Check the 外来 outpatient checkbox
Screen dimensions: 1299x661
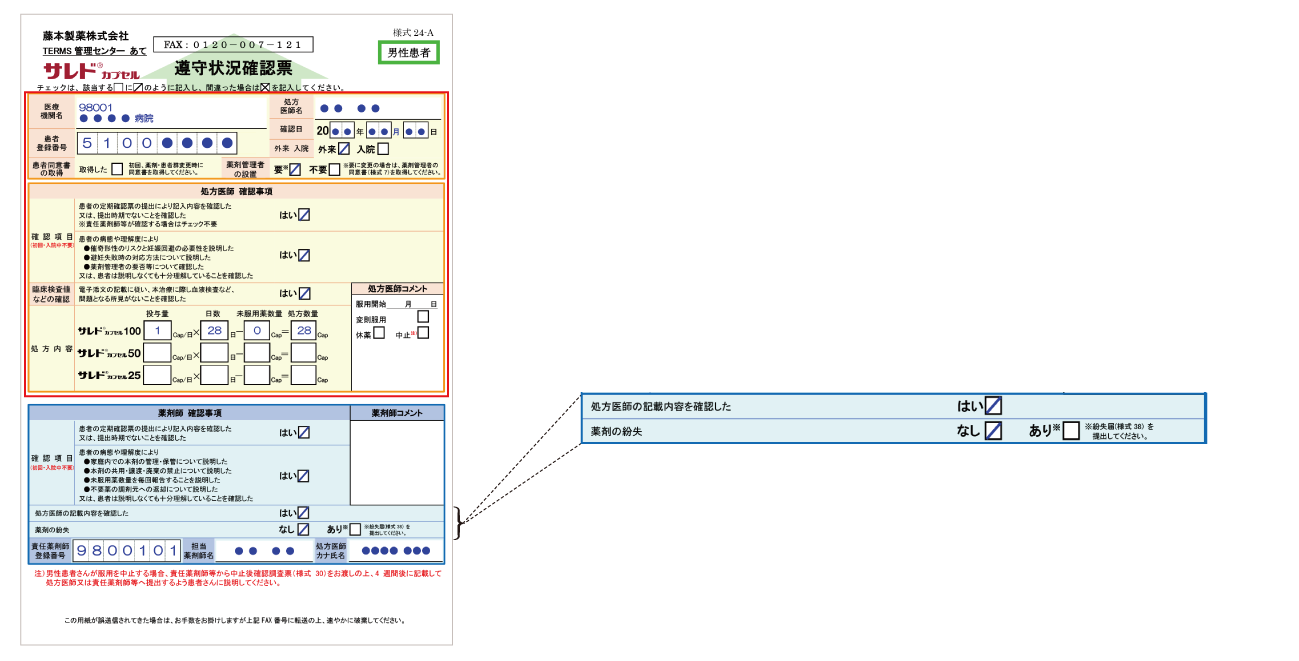[344, 149]
